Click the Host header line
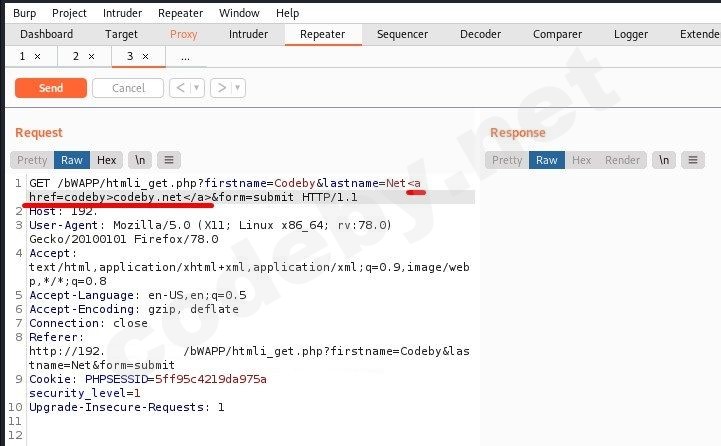 pyautogui.click(x=63, y=212)
